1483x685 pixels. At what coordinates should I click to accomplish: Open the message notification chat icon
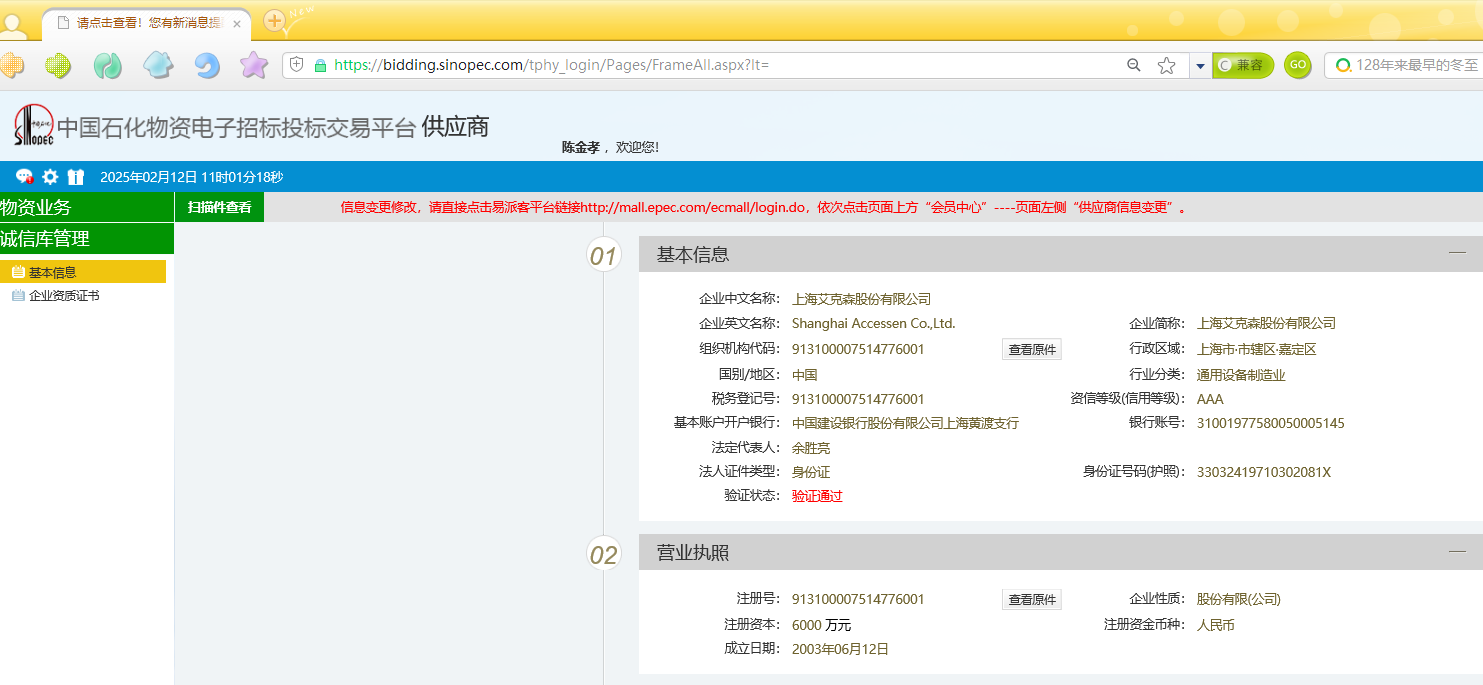click(x=24, y=177)
